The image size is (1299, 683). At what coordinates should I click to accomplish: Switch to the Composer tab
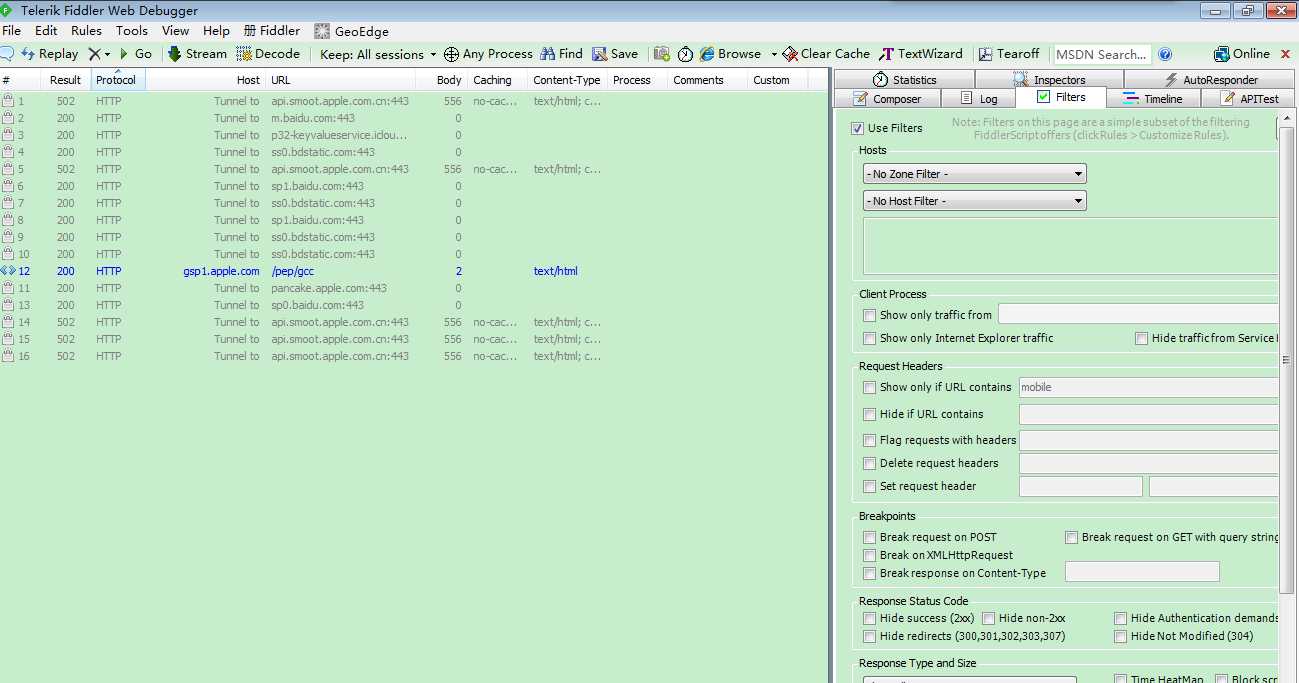[887, 98]
